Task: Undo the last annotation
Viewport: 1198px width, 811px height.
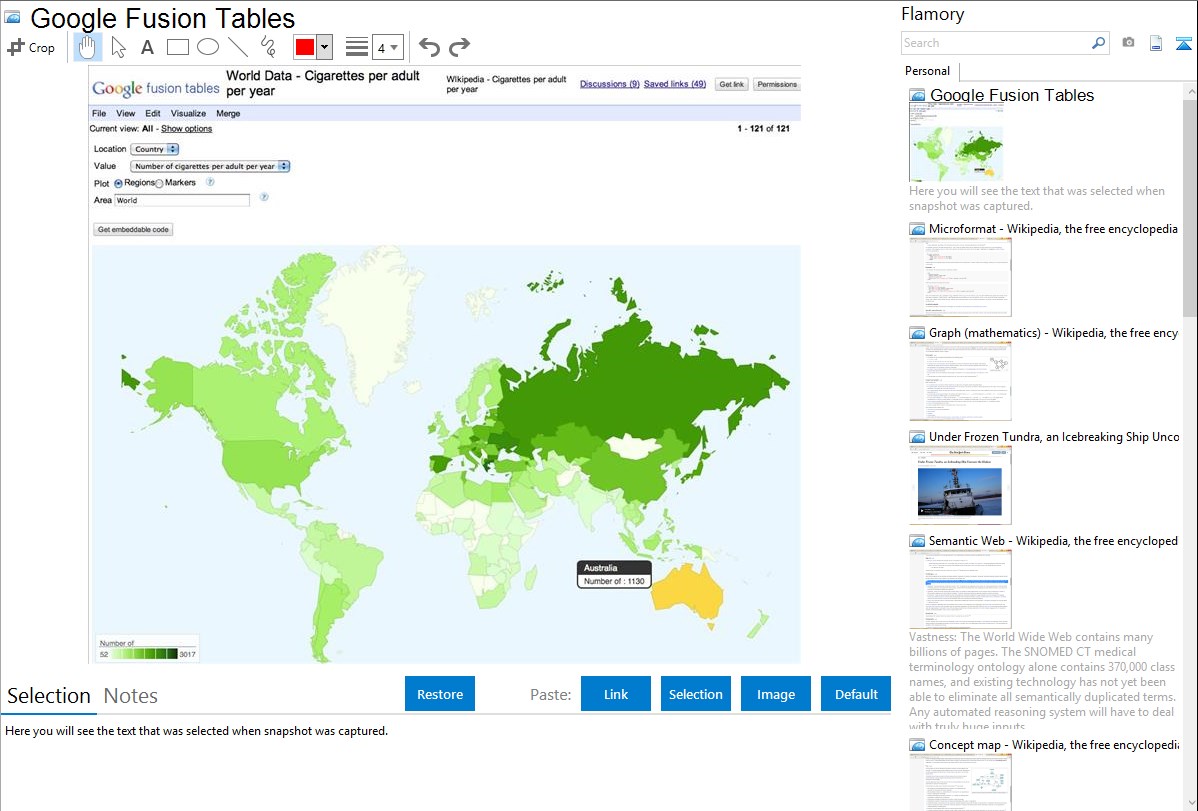Action: tap(429, 47)
